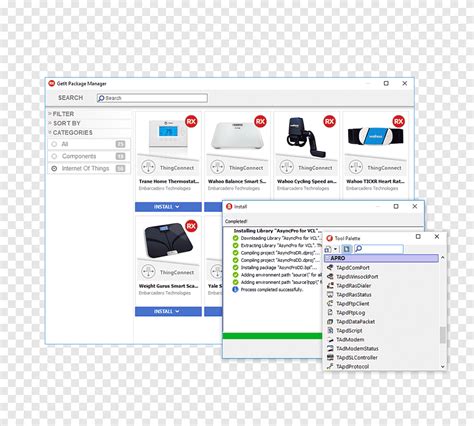
Task: Click the TApdRasDialer component icon
Action: (330, 286)
